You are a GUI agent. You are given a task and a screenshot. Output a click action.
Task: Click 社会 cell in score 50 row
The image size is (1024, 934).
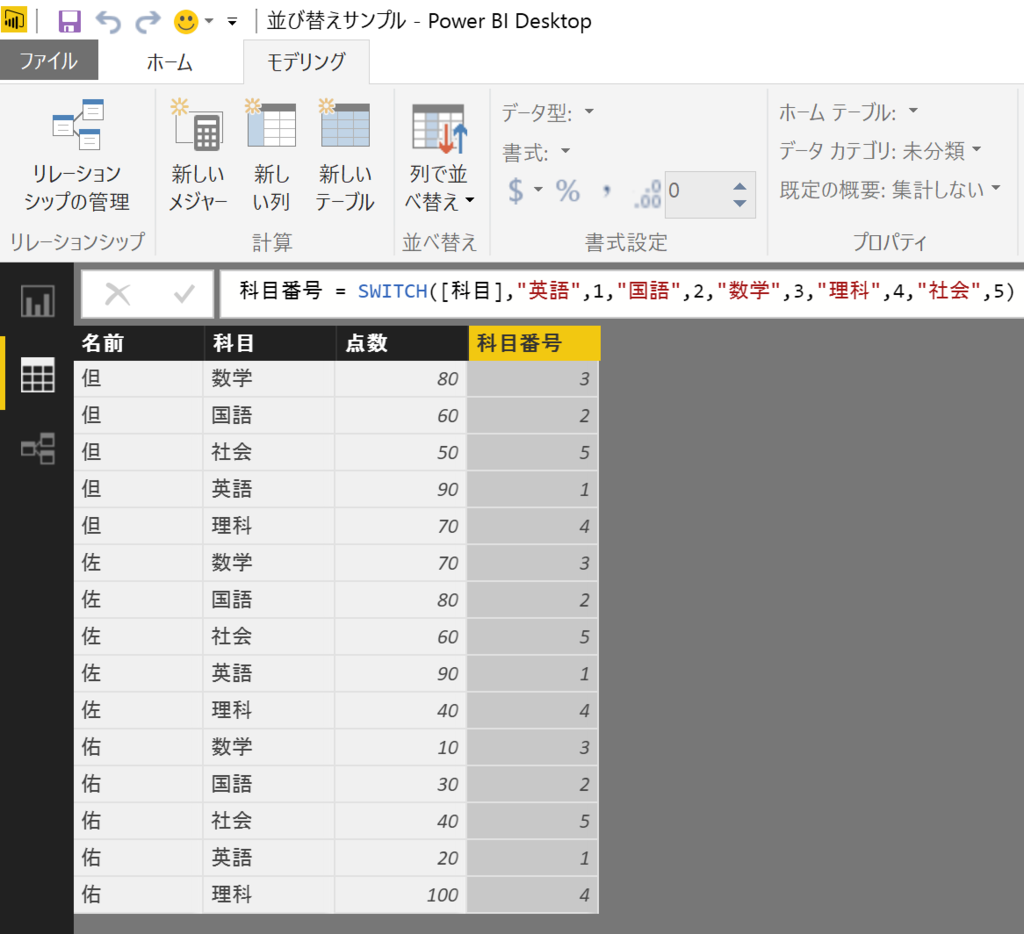(269, 452)
